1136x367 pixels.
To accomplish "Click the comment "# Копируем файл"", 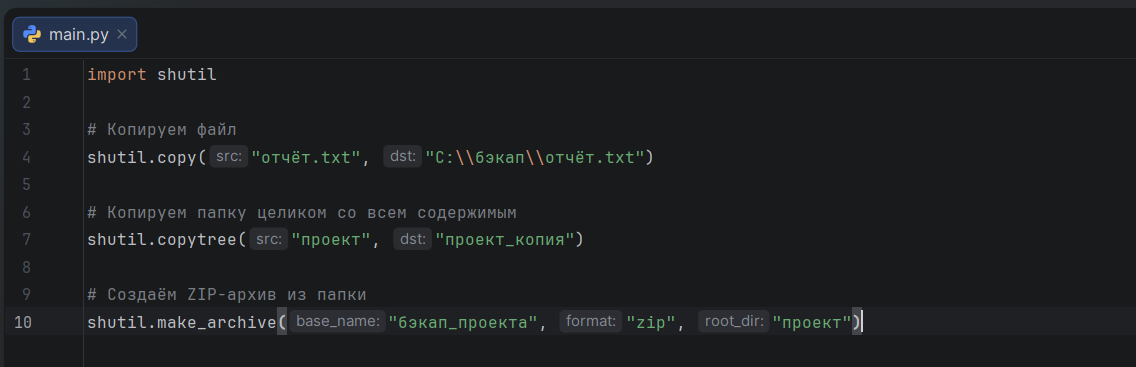I will click(x=162, y=130).
